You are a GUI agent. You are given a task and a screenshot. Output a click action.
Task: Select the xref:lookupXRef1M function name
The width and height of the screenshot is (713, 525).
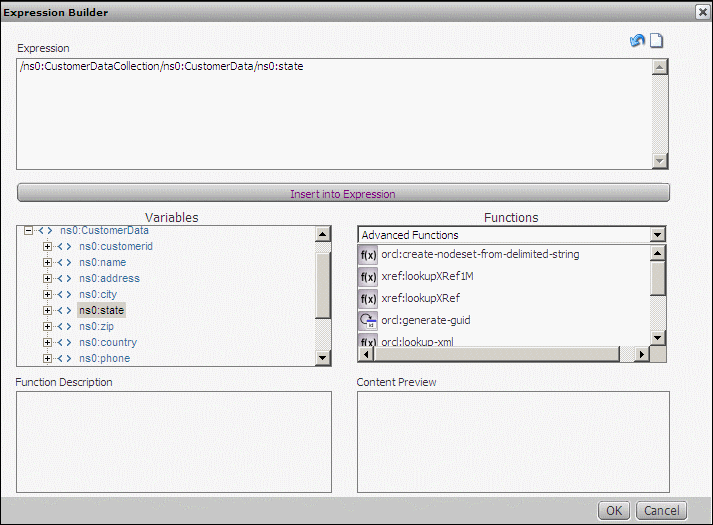427,276
